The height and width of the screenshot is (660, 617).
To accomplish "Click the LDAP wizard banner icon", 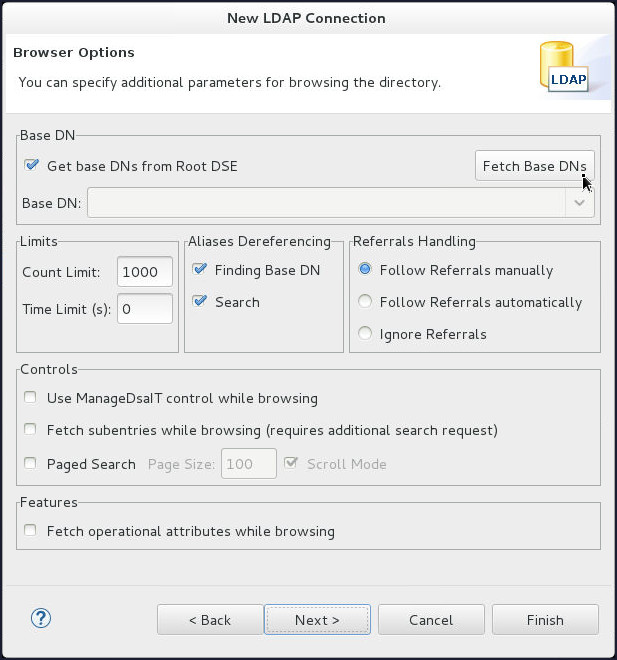I will (563, 68).
